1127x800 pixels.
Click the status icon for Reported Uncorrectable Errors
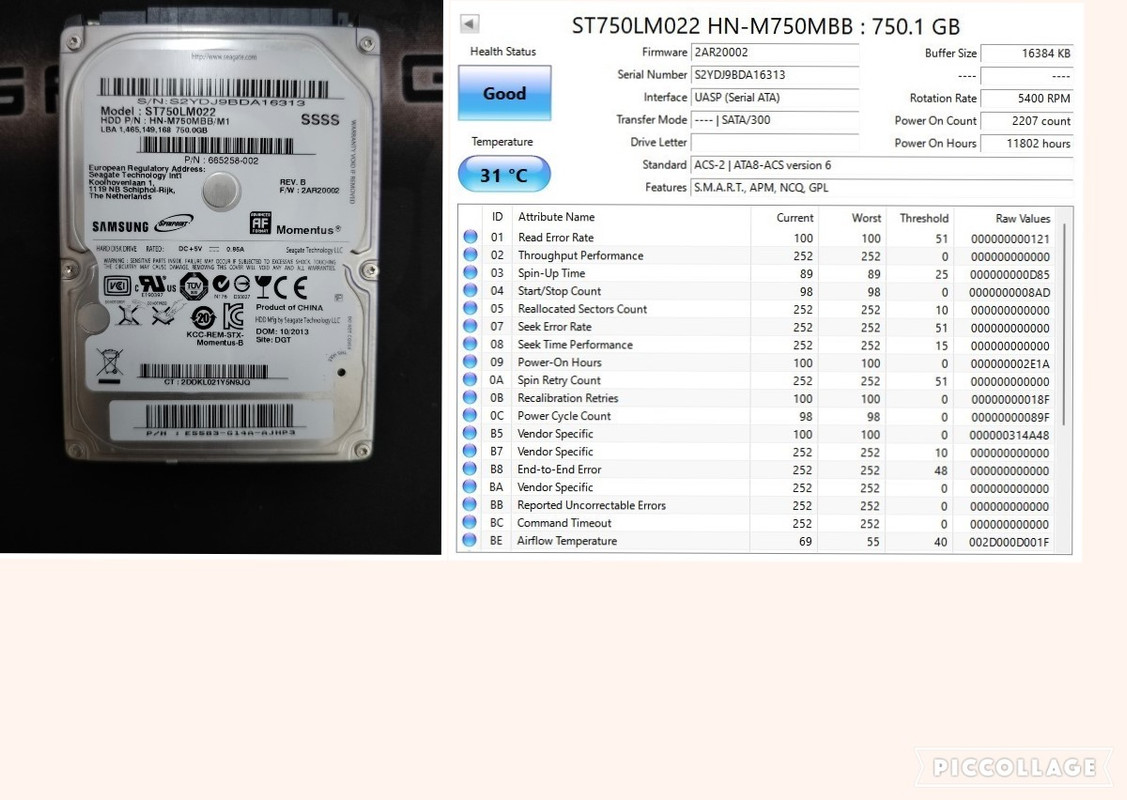click(470, 505)
